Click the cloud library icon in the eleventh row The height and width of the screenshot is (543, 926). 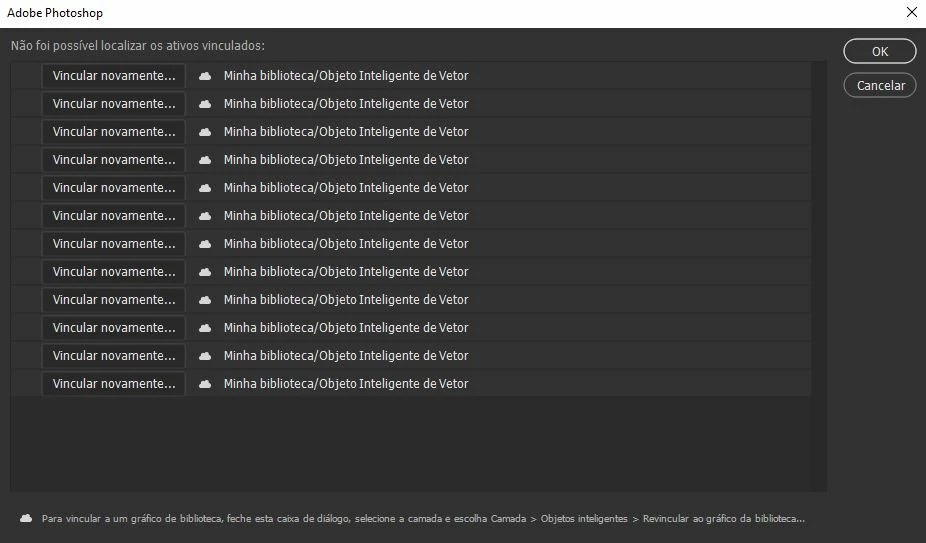205,356
